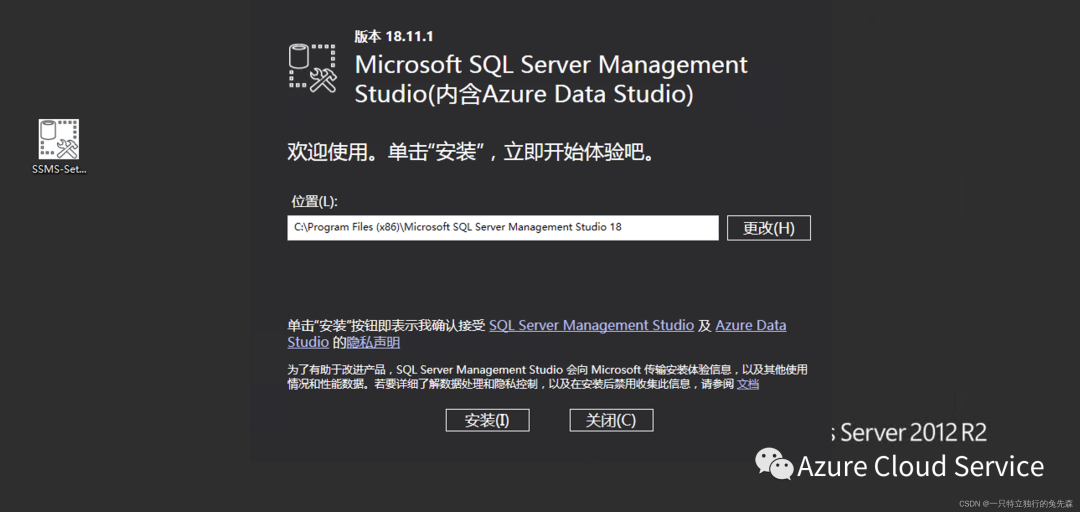Image resolution: width=1080 pixels, height=512 pixels.
Task: Open the SQL Server Management Studio license link
Action: (x=591, y=325)
